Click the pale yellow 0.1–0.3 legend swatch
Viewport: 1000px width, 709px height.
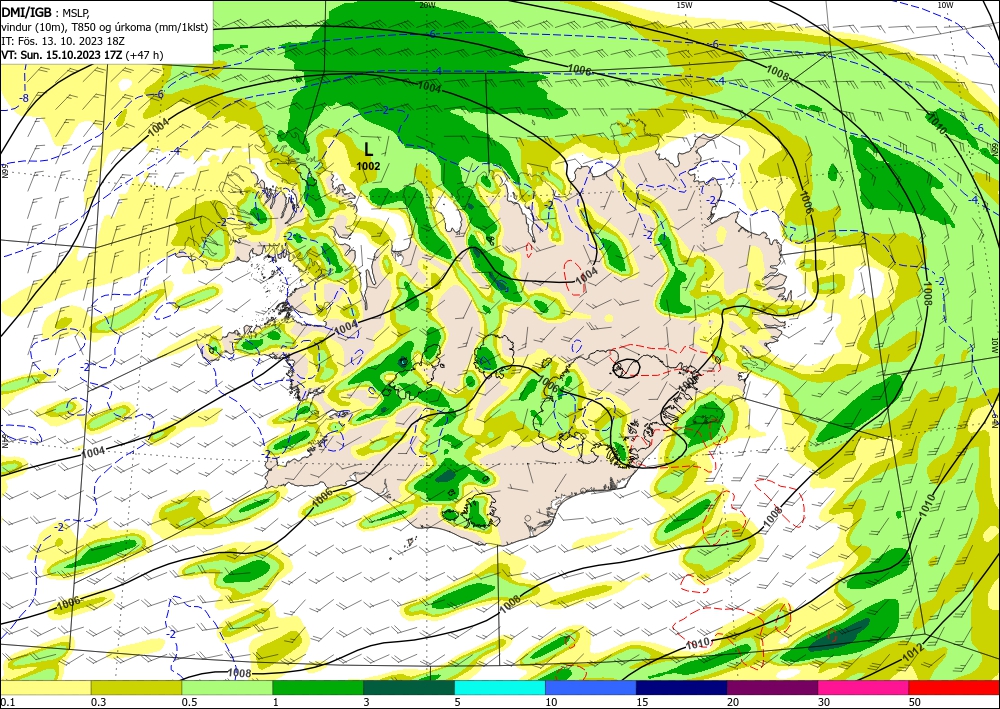(45, 688)
